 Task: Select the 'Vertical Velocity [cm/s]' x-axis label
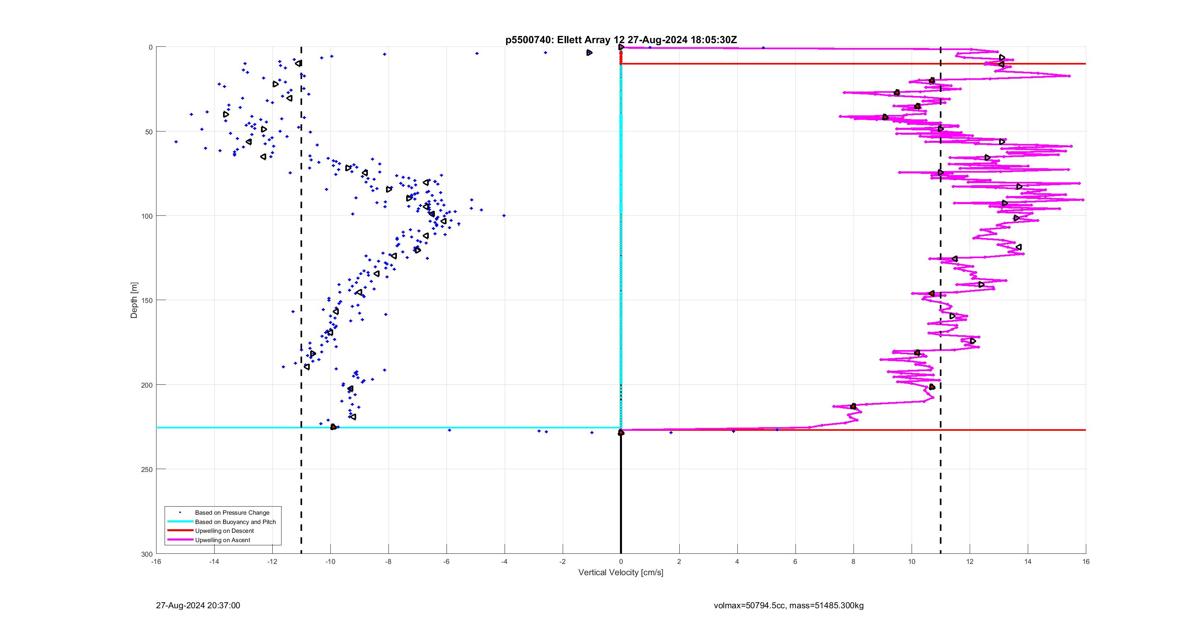click(x=620, y=572)
